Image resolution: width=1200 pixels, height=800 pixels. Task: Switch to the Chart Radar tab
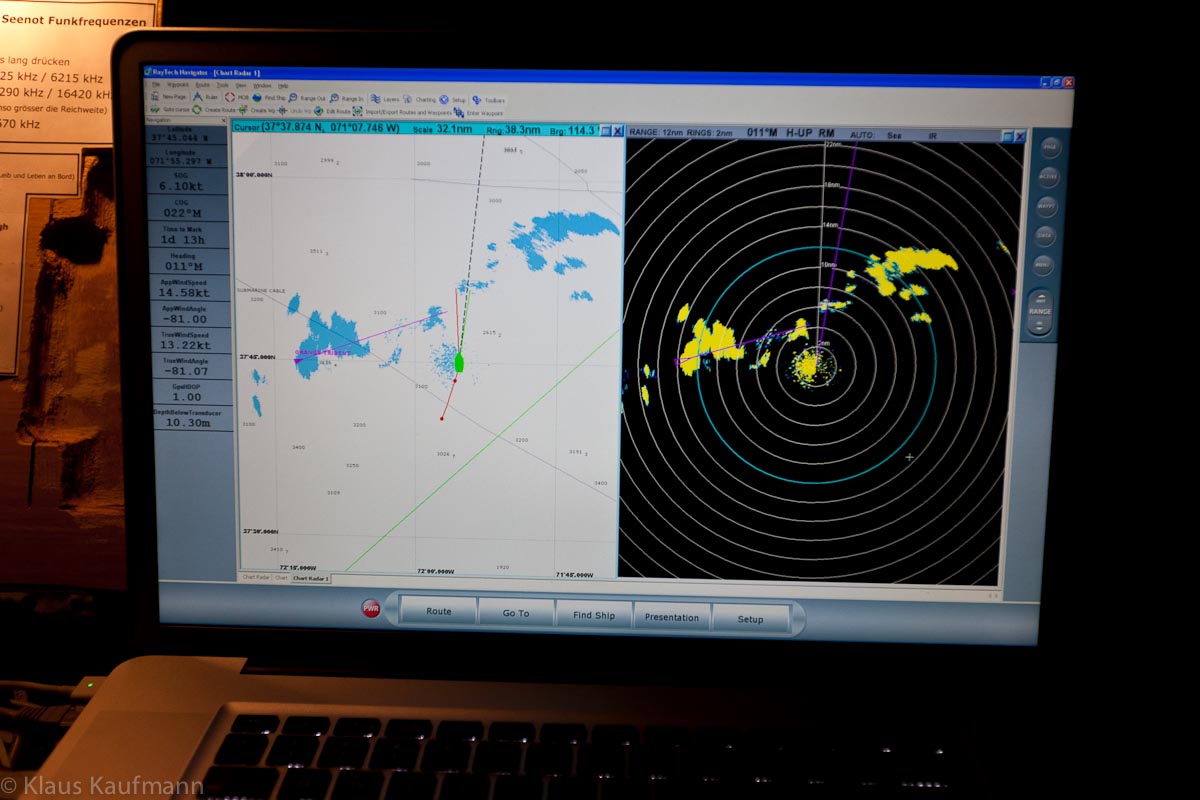256,577
